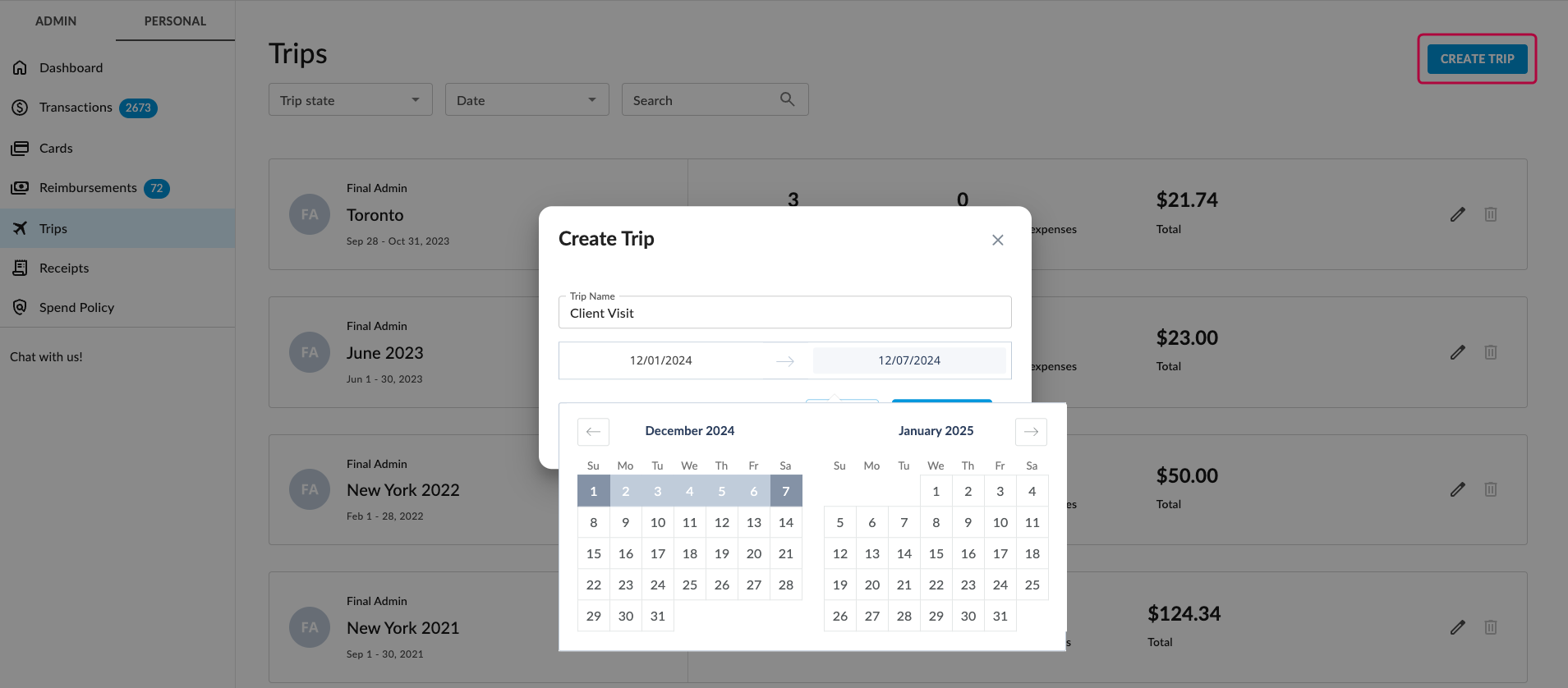Switch to the ADMIN tab
Screen dimensions: 1568x688
pos(56,21)
